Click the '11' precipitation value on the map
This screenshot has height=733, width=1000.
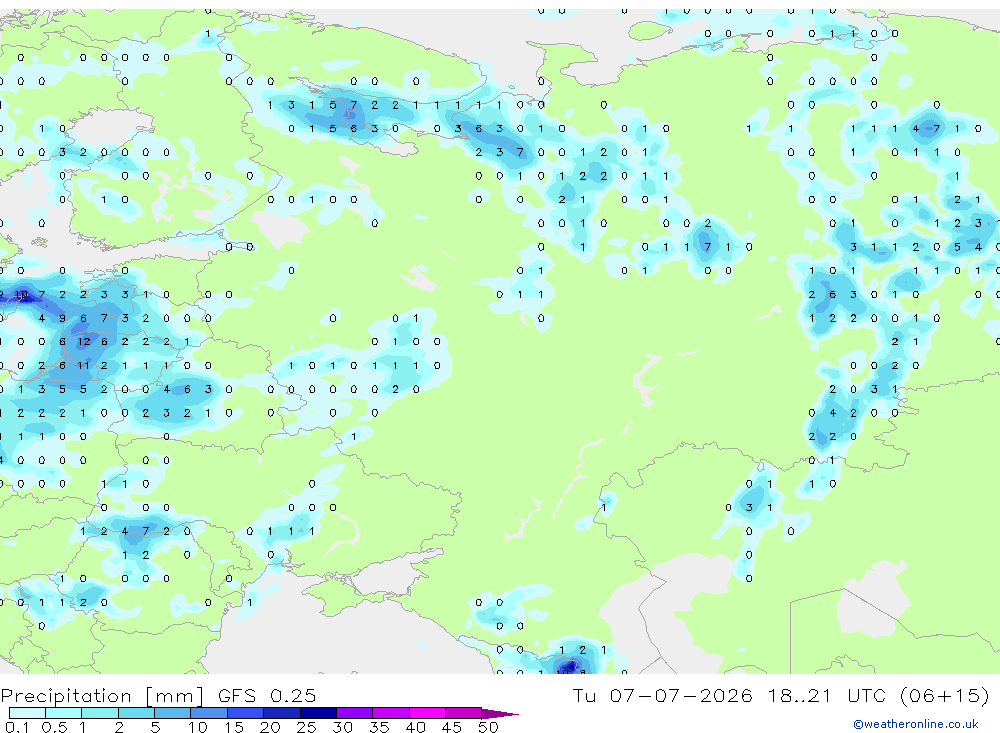click(84, 366)
